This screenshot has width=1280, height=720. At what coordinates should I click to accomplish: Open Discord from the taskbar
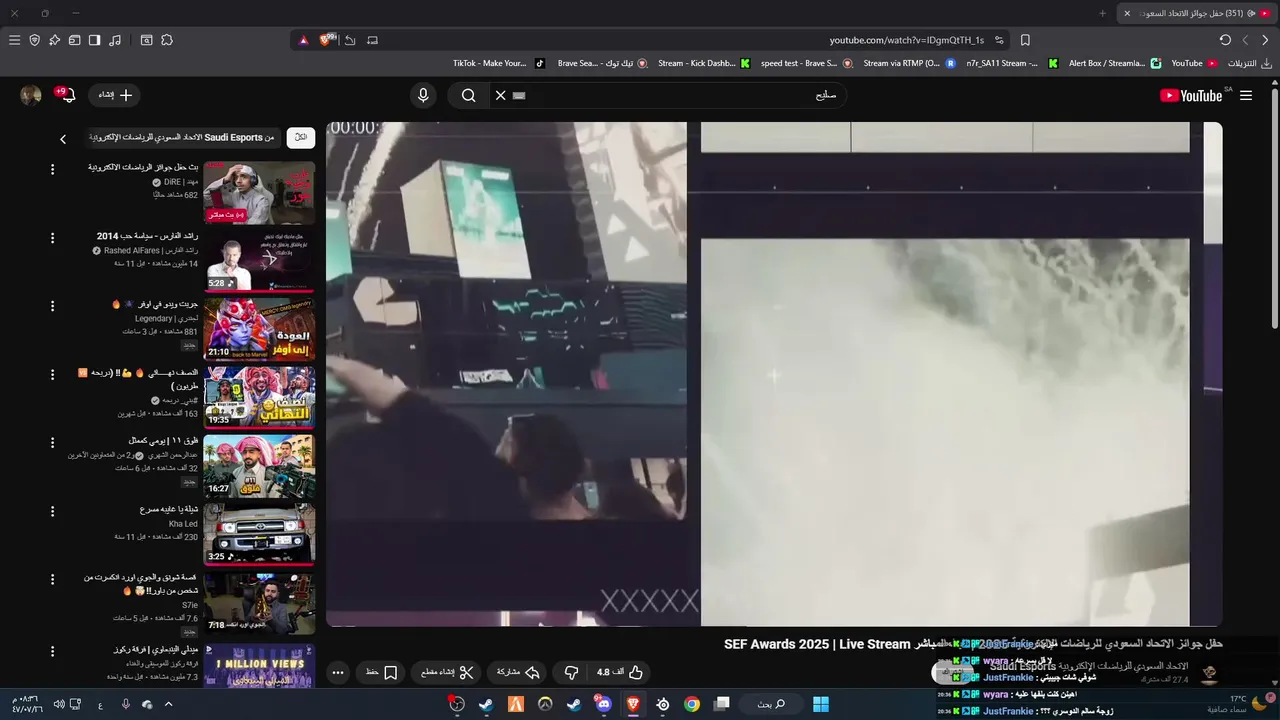pyautogui.click(x=603, y=704)
